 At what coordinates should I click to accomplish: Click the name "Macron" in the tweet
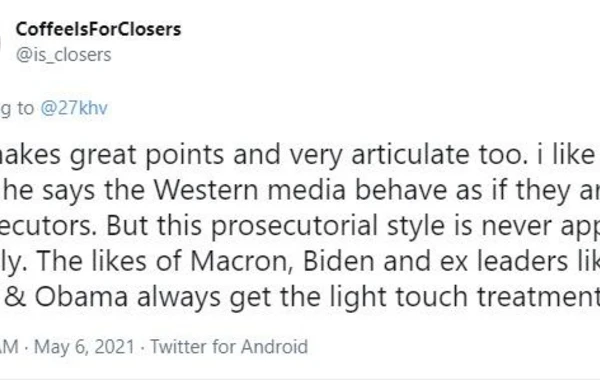click(x=241, y=261)
